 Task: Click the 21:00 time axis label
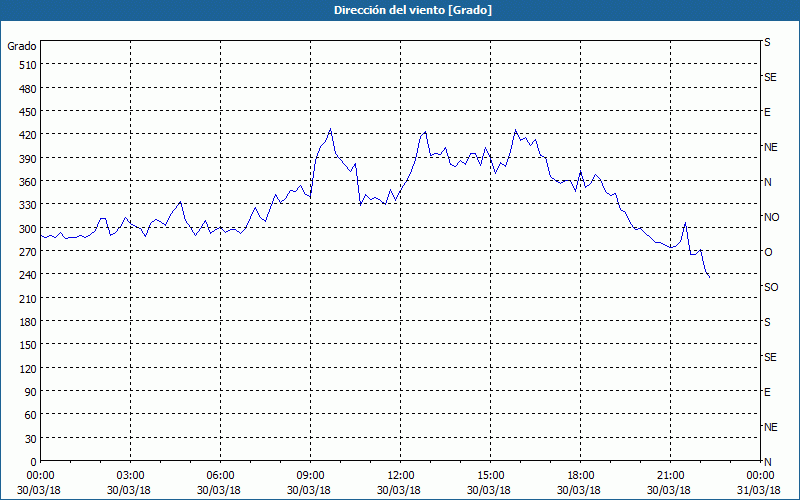(x=668, y=476)
